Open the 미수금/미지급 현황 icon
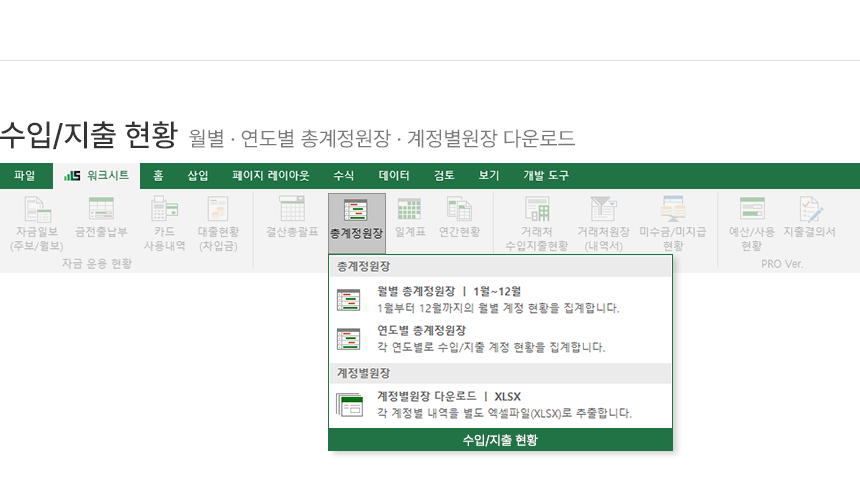This screenshot has height=495, width=860. 673,221
